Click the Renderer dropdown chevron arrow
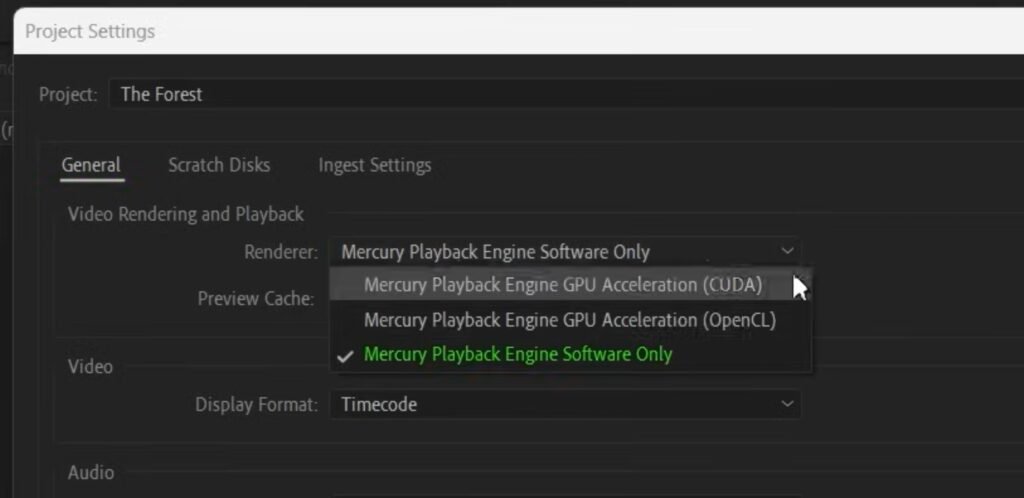The width and height of the screenshot is (1024, 498). (x=787, y=251)
